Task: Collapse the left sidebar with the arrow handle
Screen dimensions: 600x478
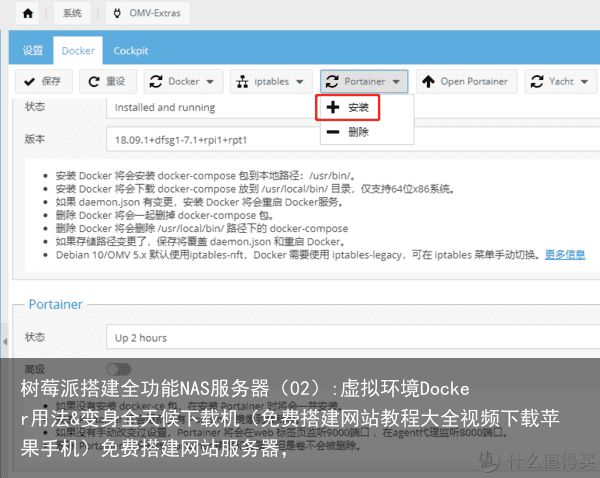Action: click(5, 341)
